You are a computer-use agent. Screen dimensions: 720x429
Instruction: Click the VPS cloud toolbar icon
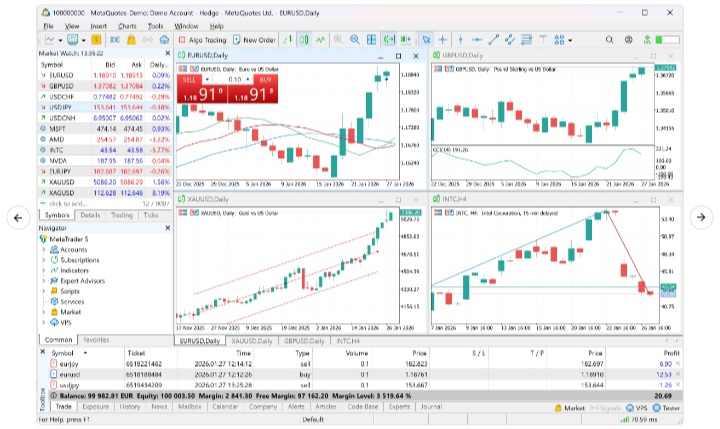164,40
